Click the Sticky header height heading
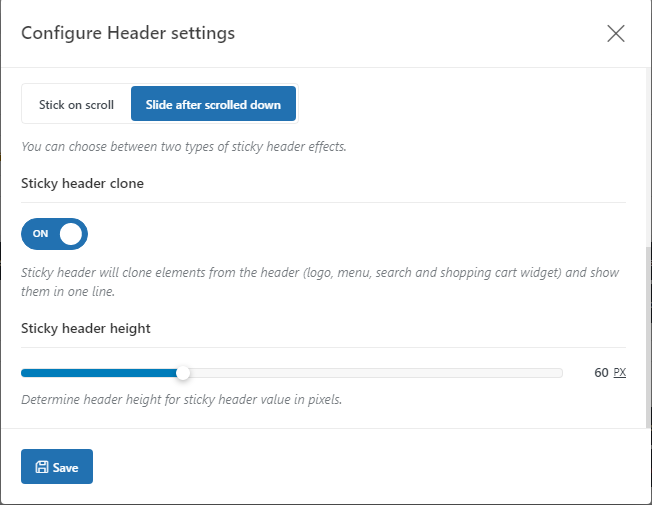This screenshot has height=505, width=652. coord(86,329)
